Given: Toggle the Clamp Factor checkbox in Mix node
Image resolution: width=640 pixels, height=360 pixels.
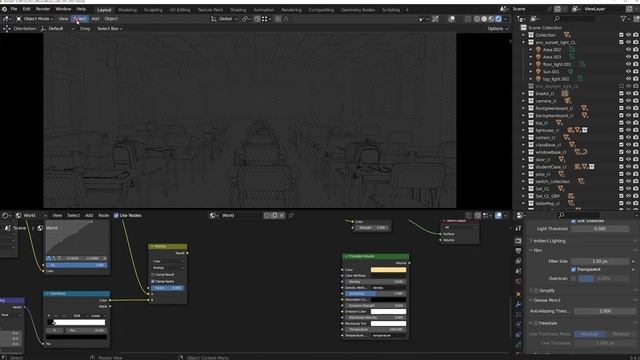Looking at the screenshot, I should pos(153,281).
